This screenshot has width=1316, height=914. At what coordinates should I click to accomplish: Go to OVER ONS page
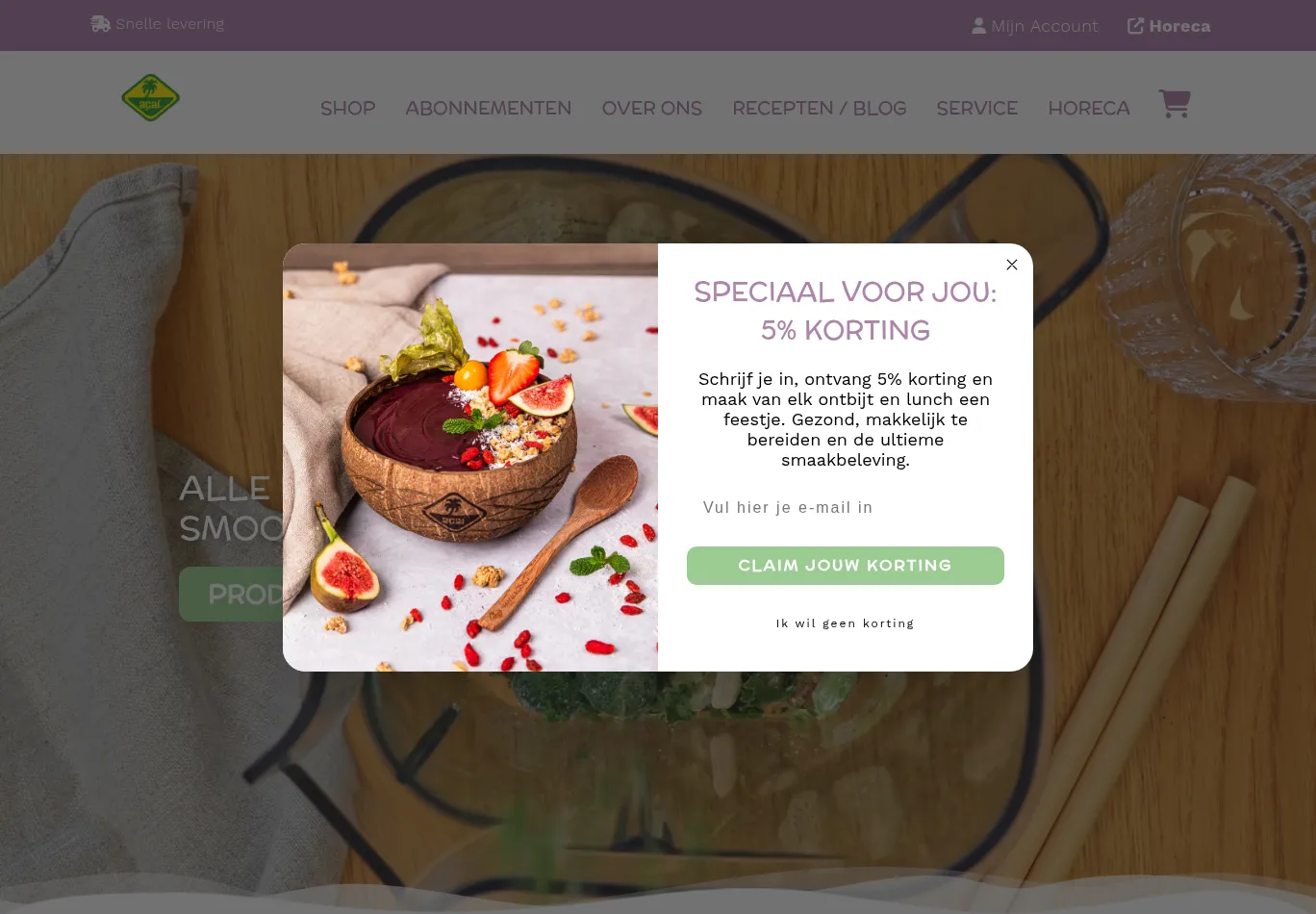(x=651, y=109)
